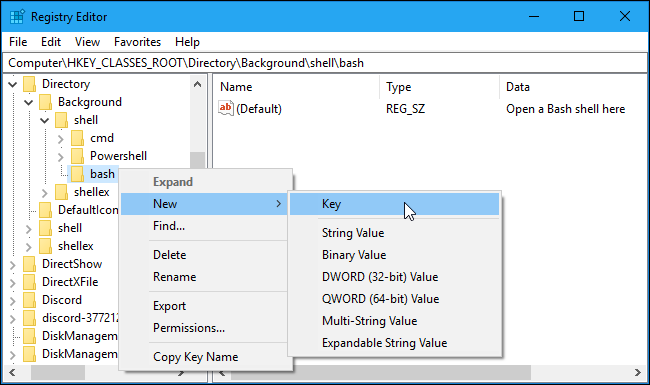Expand the DirectShow key
This screenshot has width=650, height=385.
pyautogui.click(x=13, y=265)
